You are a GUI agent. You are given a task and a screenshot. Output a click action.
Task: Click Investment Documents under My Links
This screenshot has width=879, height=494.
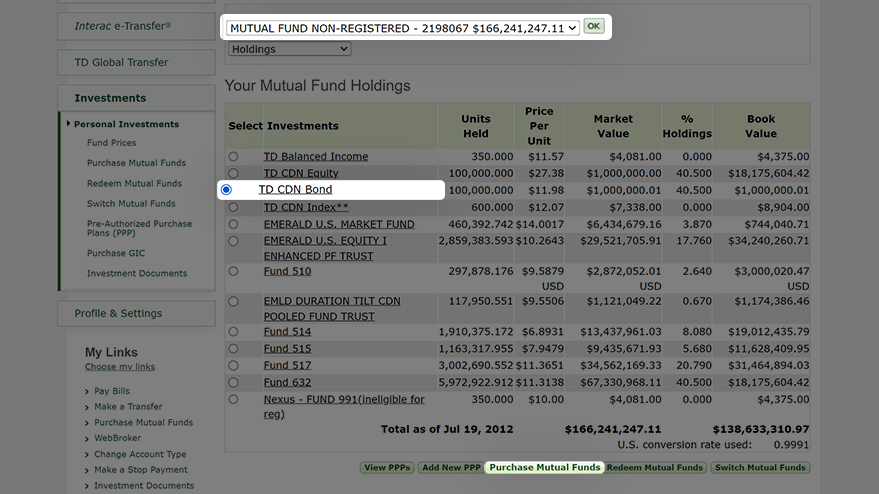144,486
